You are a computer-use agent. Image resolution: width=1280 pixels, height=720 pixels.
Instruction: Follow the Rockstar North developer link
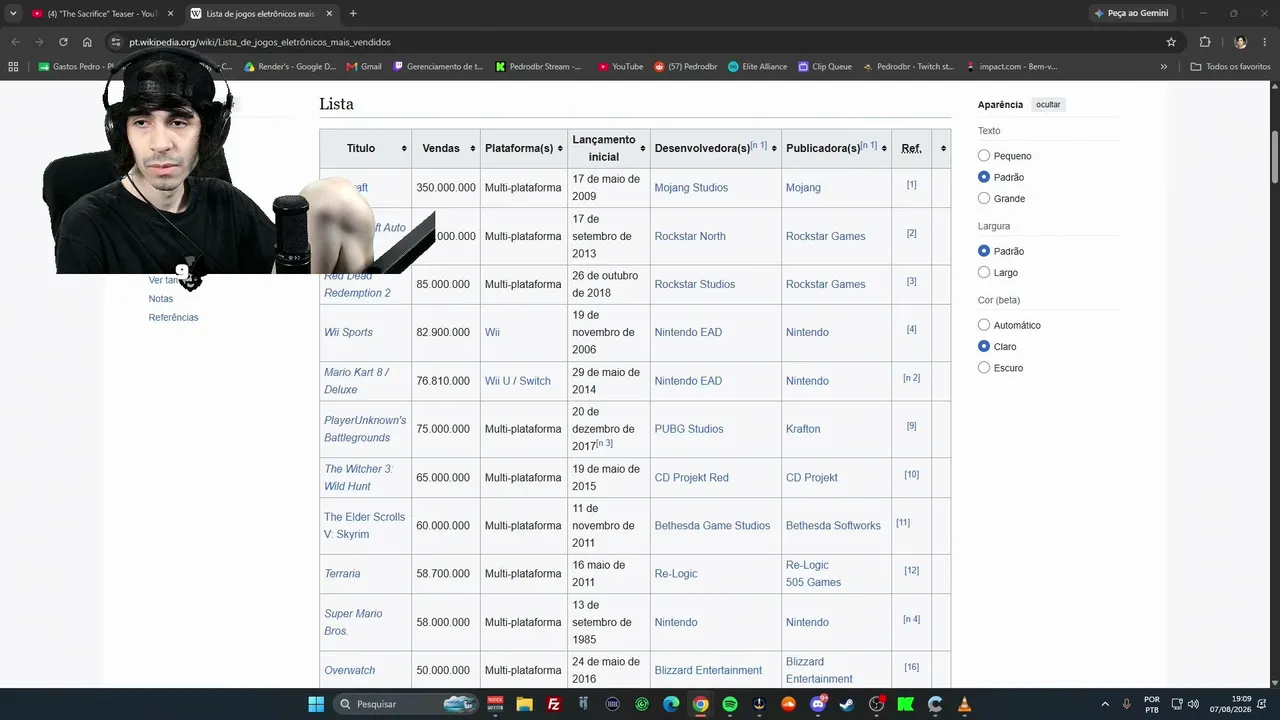(690, 236)
